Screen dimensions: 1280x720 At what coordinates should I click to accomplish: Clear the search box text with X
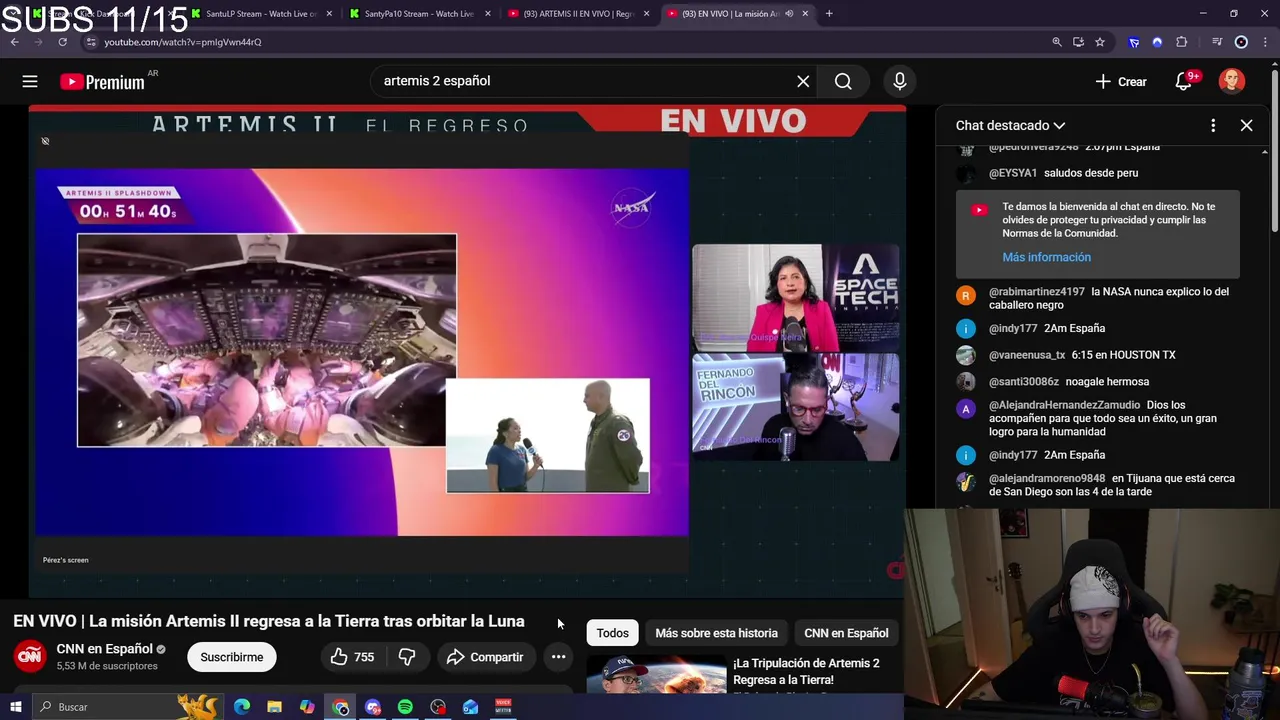803,82
